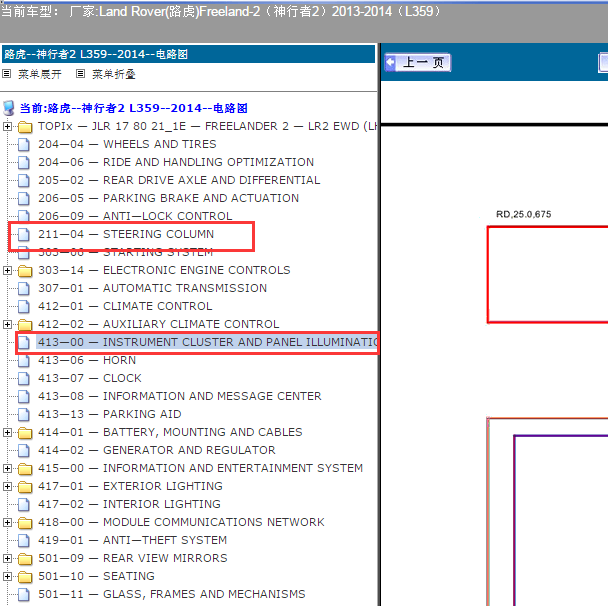Viewport: 608px width, 606px height.
Task: Click folder icon of 418-00 MODULE COMMUNICATIONS NETWORK
Action: point(25,523)
